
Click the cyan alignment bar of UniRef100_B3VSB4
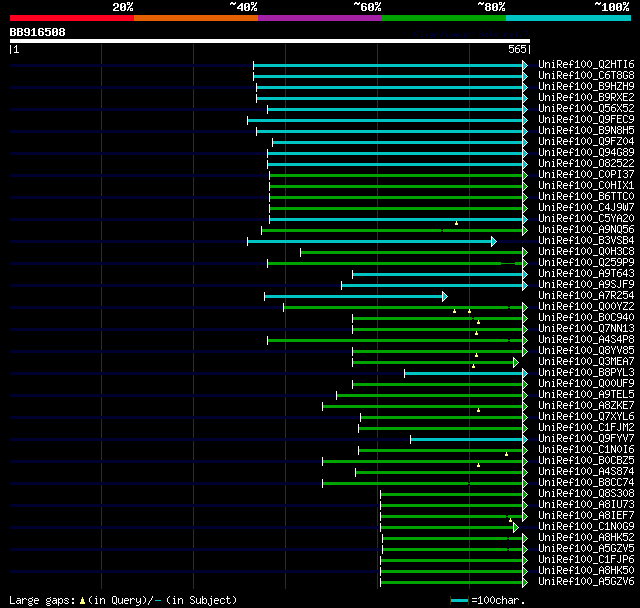tap(372, 242)
